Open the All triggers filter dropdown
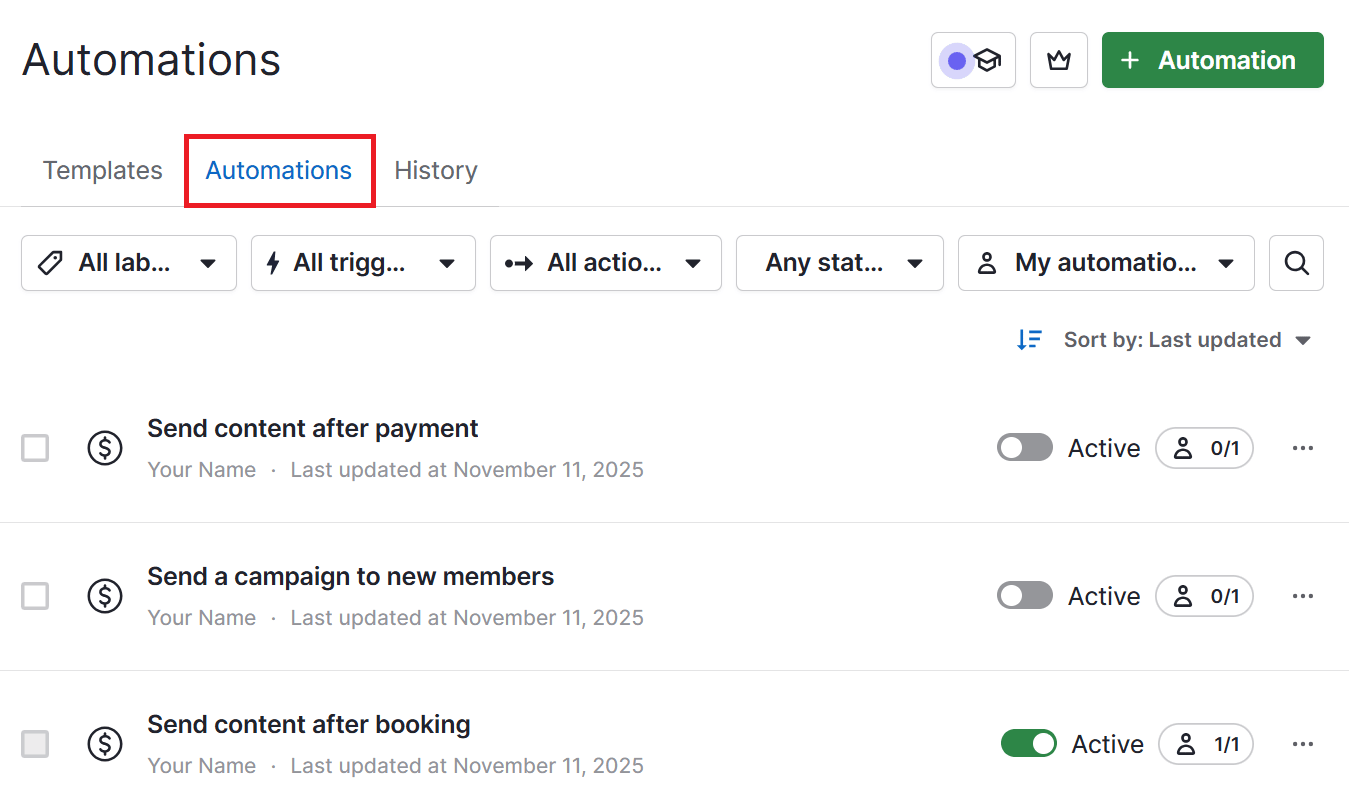This screenshot has width=1349, height=806. 362,263
